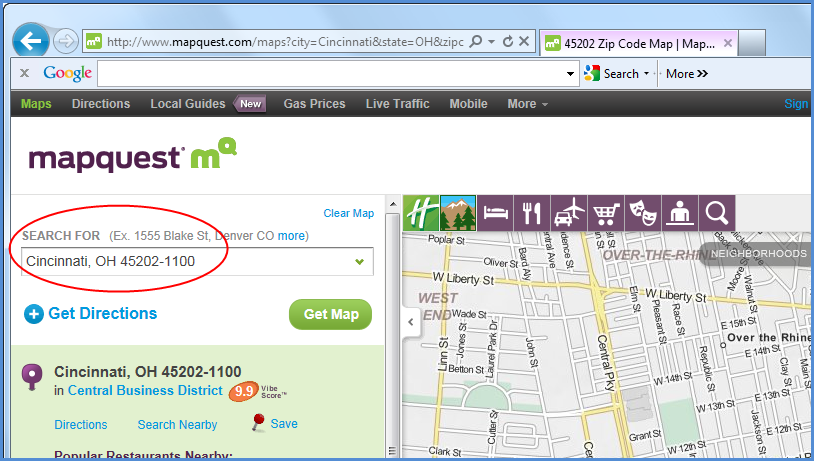
Task: Collapse the left panel with arrow handle
Action: pyautogui.click(x=409, y=322)
